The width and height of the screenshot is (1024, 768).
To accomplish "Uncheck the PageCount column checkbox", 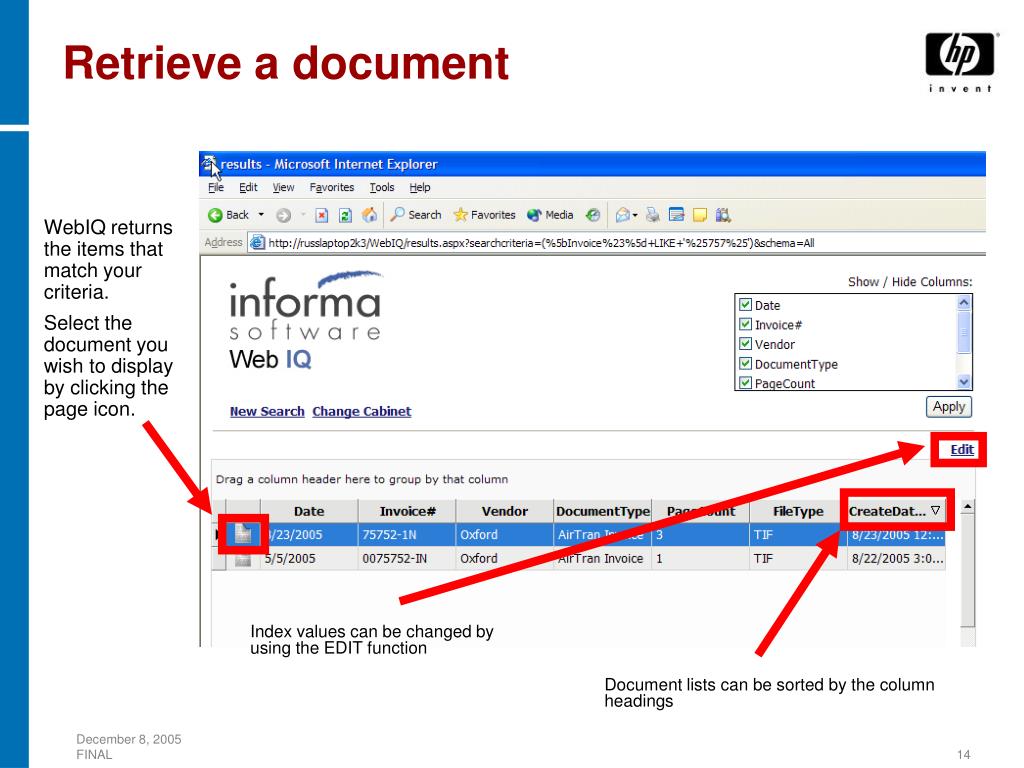I will pos(745,382).
